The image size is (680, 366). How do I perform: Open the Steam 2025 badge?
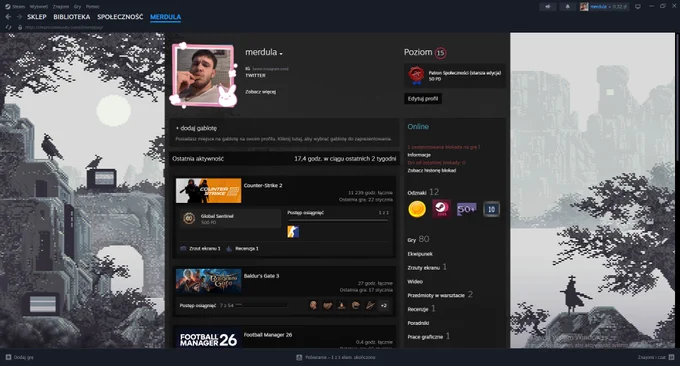tap(441, 209)
